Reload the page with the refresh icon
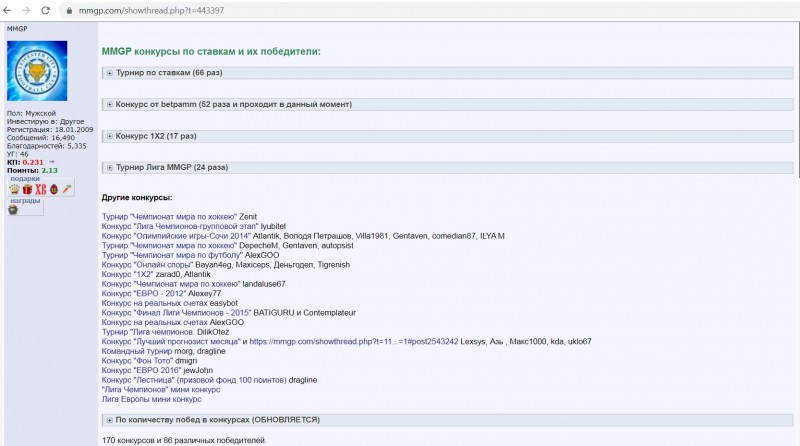 [x=45, y=10]
